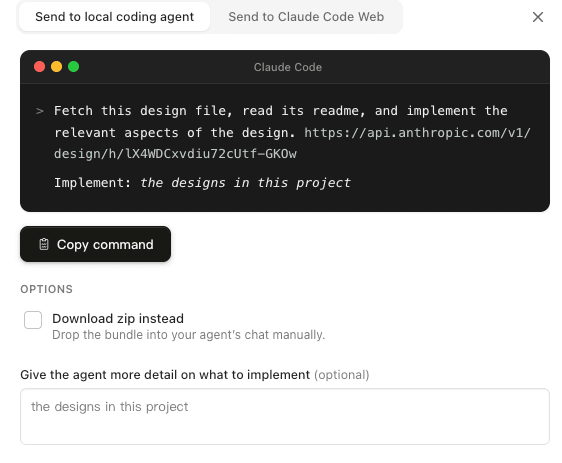This screenshot has width=562, height=463.
Task: Click the clipboard icon on Copy command
Action: point(44,244)
